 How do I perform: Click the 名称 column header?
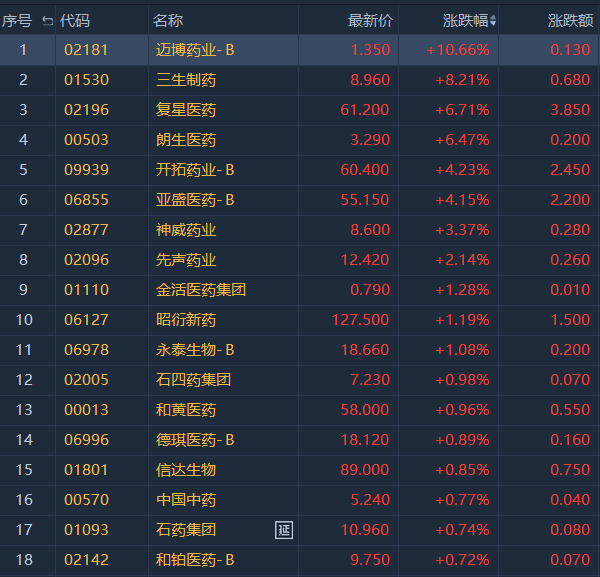(x=168, y=20)
